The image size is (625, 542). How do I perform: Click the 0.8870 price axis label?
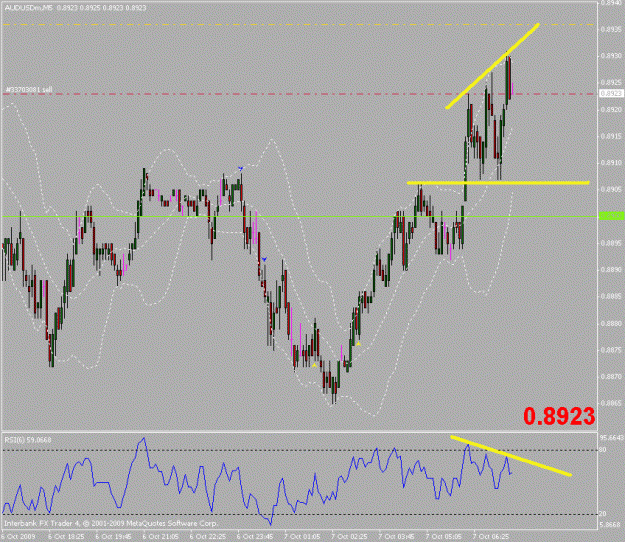tap(611, 376)
